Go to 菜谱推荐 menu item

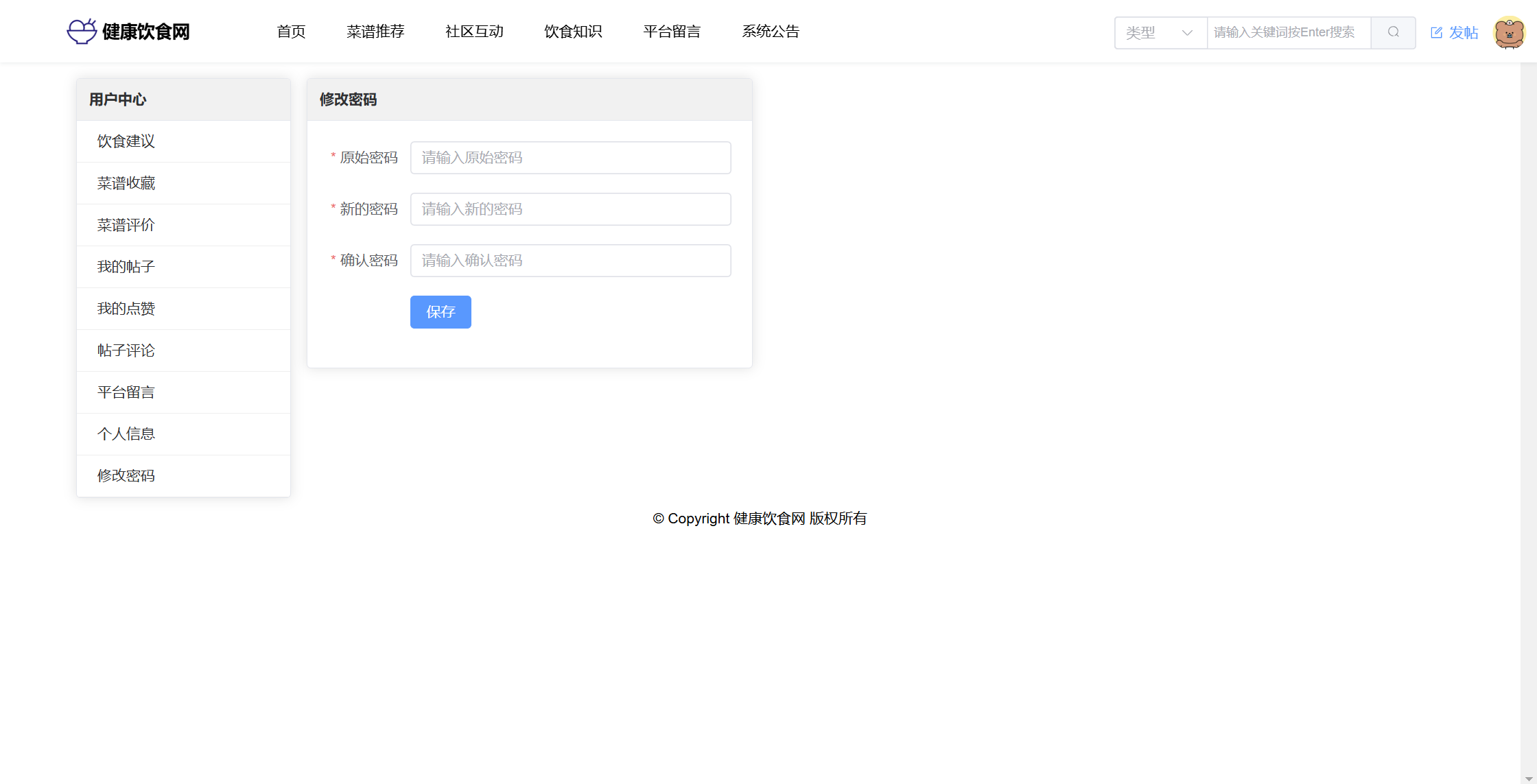click(375, 32)
